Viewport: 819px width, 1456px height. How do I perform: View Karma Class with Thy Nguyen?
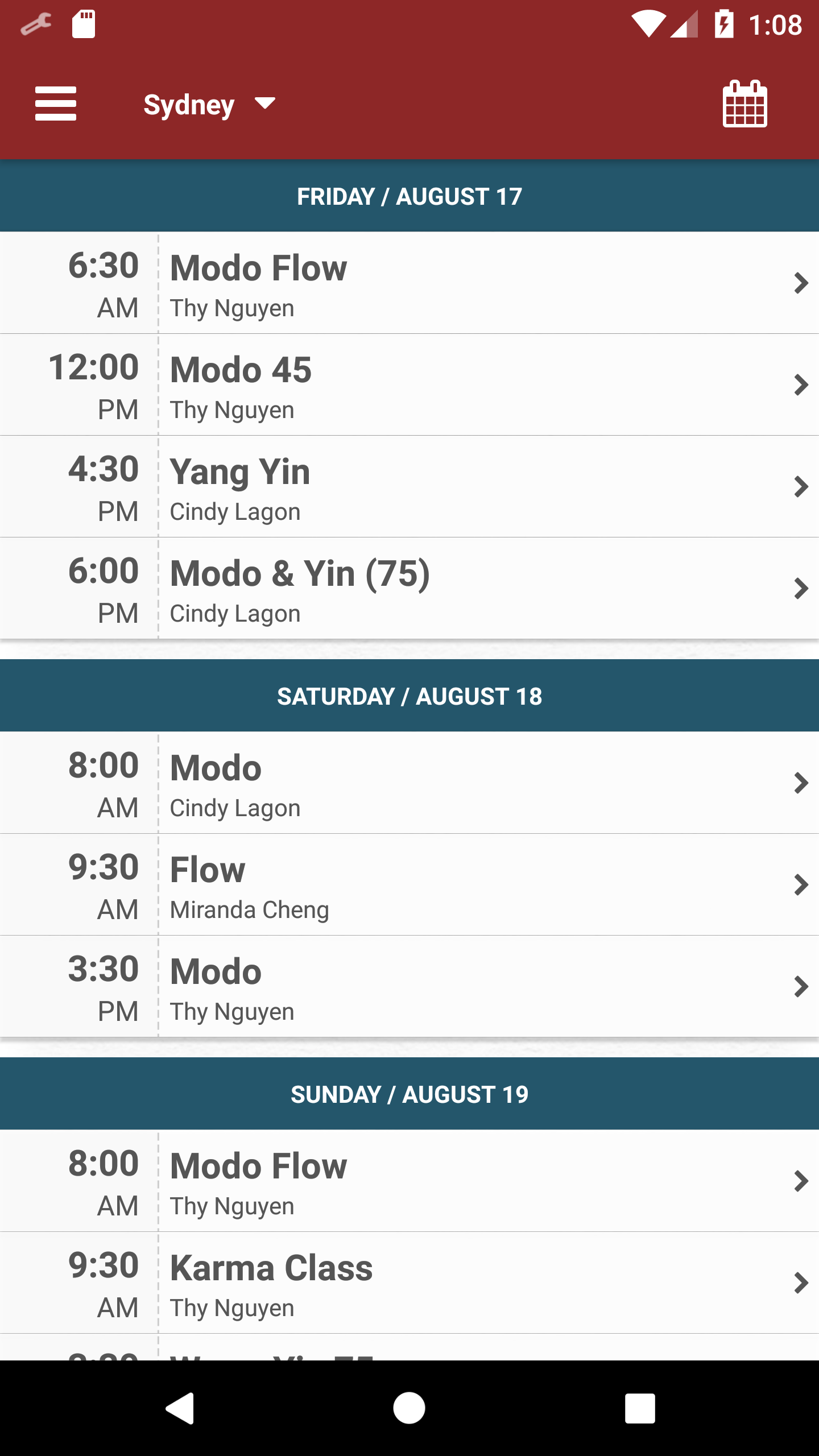(409, 1283)
